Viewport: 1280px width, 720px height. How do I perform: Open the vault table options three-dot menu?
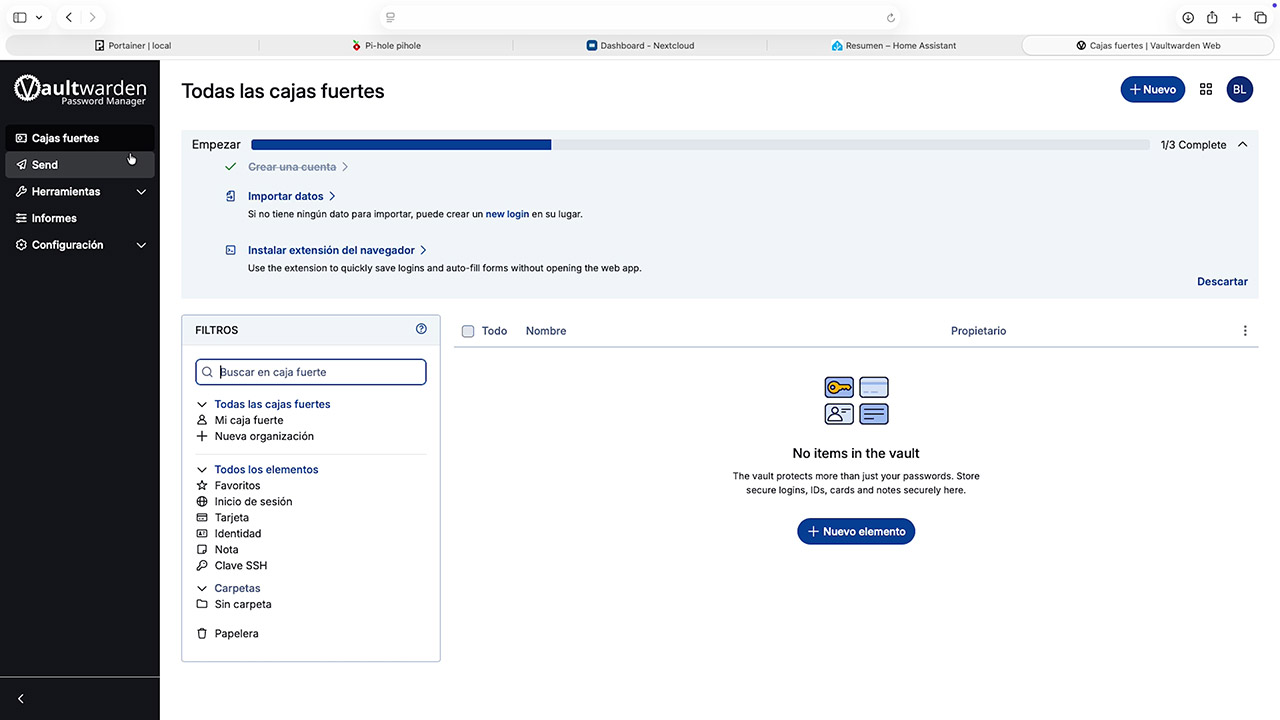click(1245, 330)
